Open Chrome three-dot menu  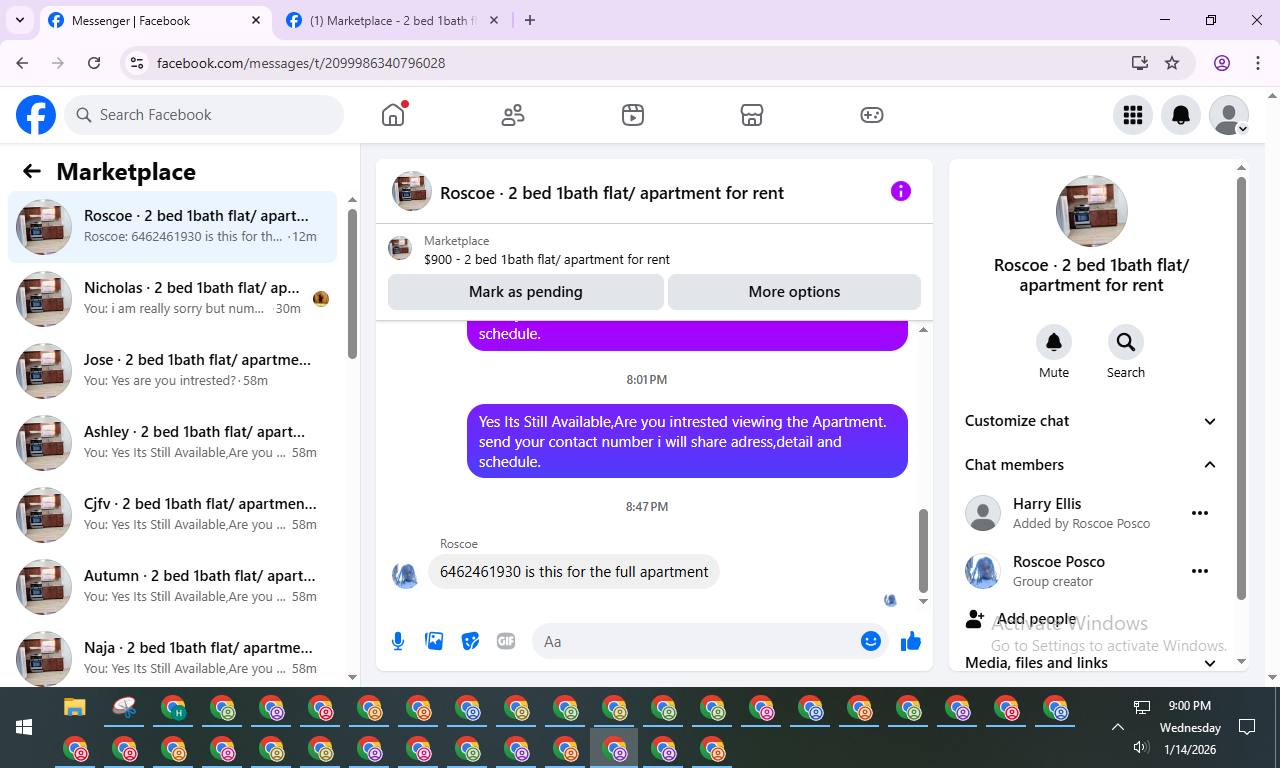click(x=1258, y=63)
